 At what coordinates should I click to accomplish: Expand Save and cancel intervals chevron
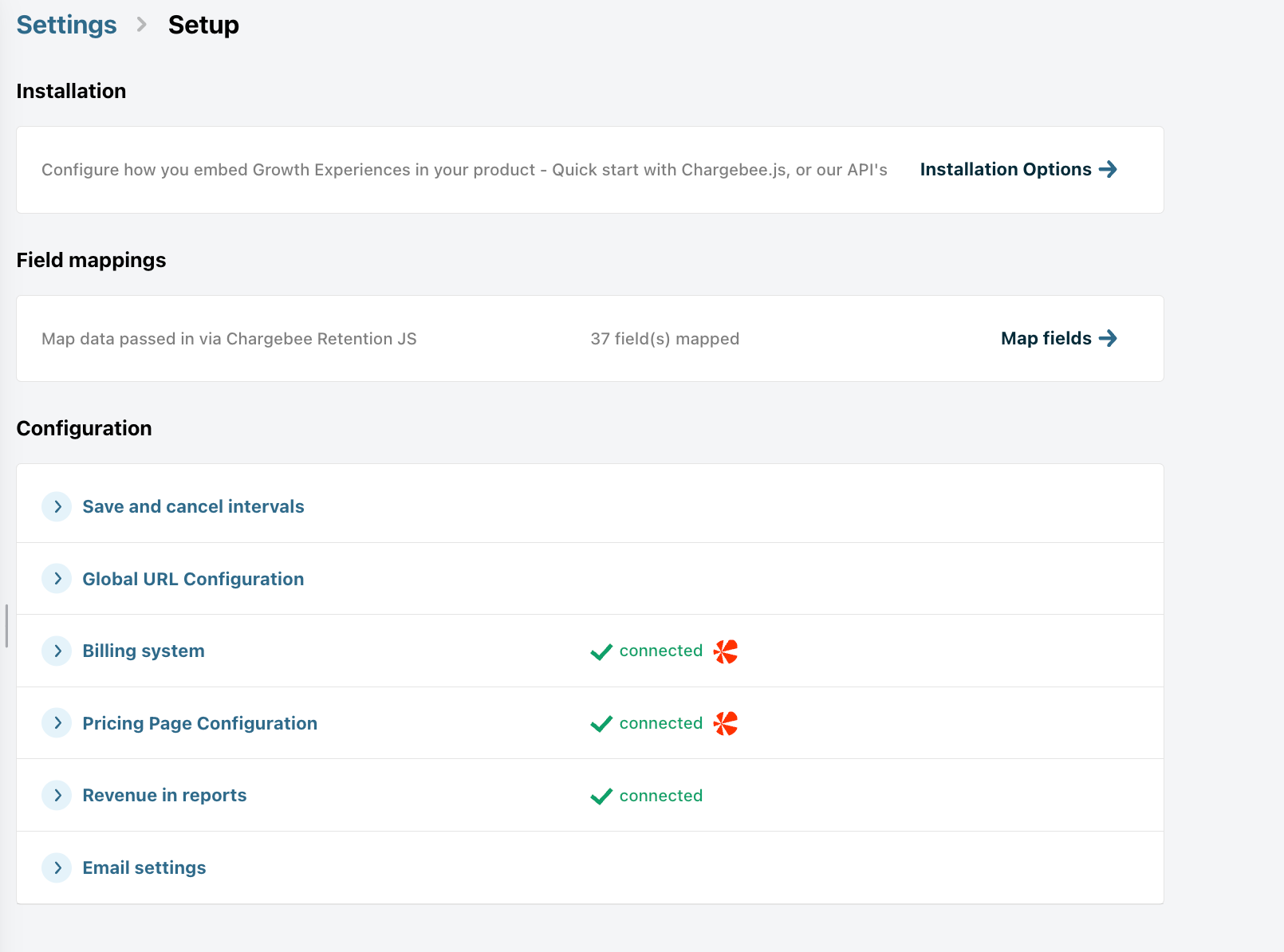(x=57, y=506)
